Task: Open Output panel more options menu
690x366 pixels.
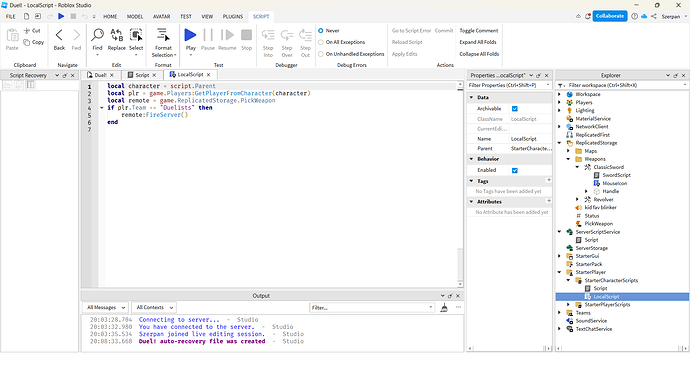Action: pos(458,307)
